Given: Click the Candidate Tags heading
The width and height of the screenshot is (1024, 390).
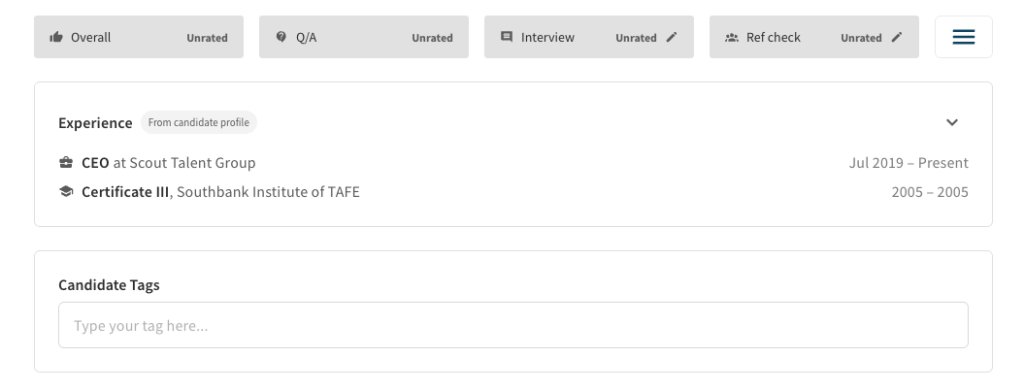Looking at the screenshot, I should tap(109, 285).
